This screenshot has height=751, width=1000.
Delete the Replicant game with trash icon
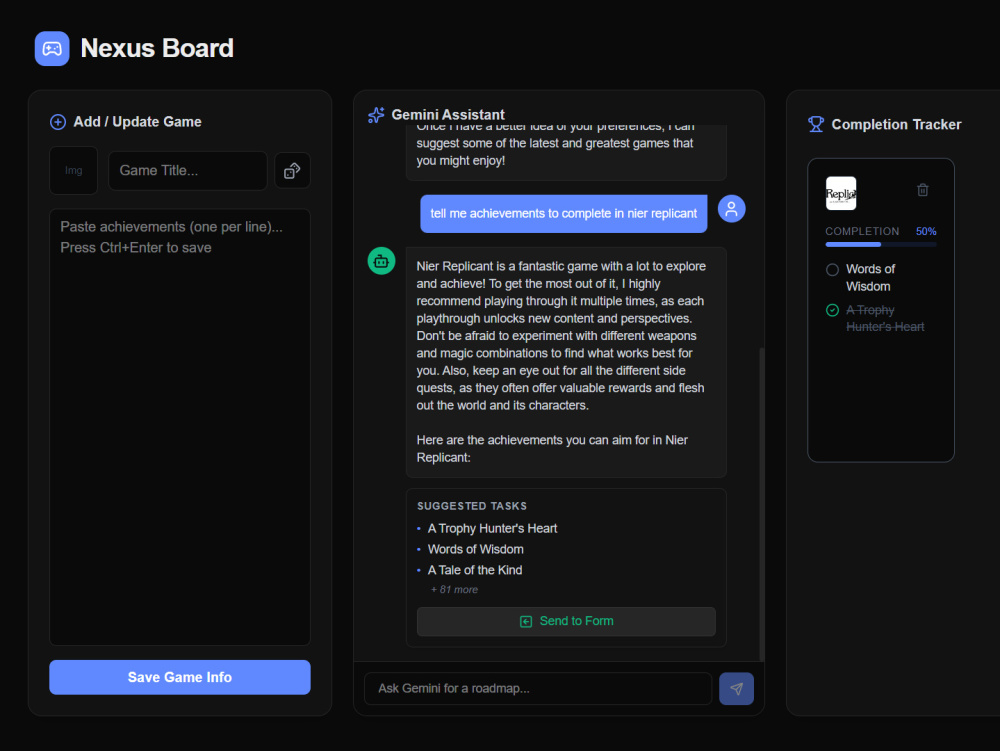click(923, 190)
